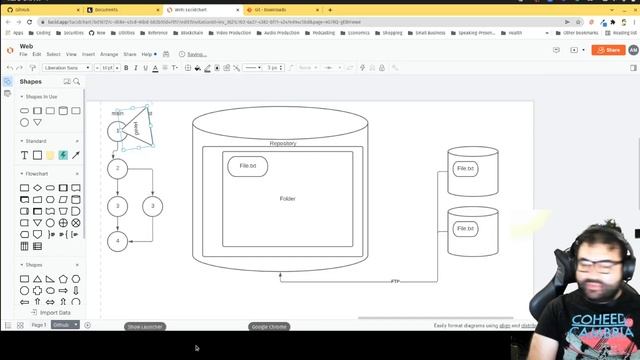Switch to the GitHub browser tab
This screenshot has height=360, width=640.
[42, 9]
